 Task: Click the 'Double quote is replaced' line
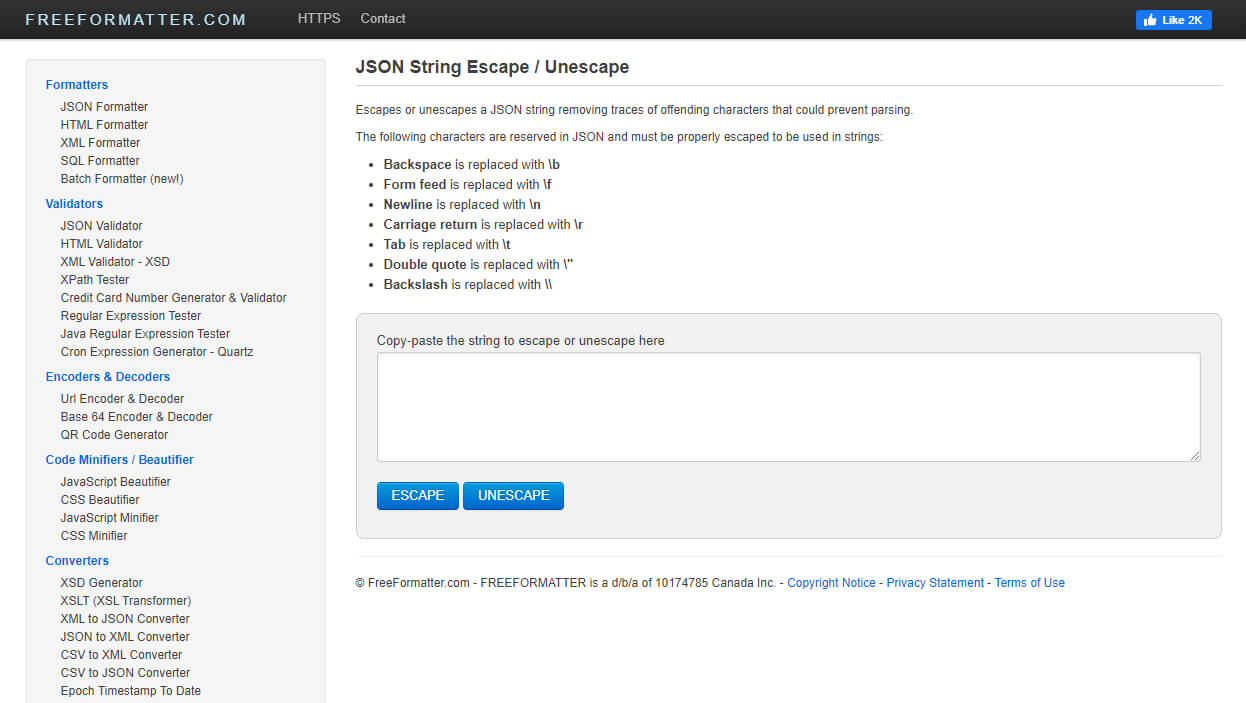(x=478, y=265)
